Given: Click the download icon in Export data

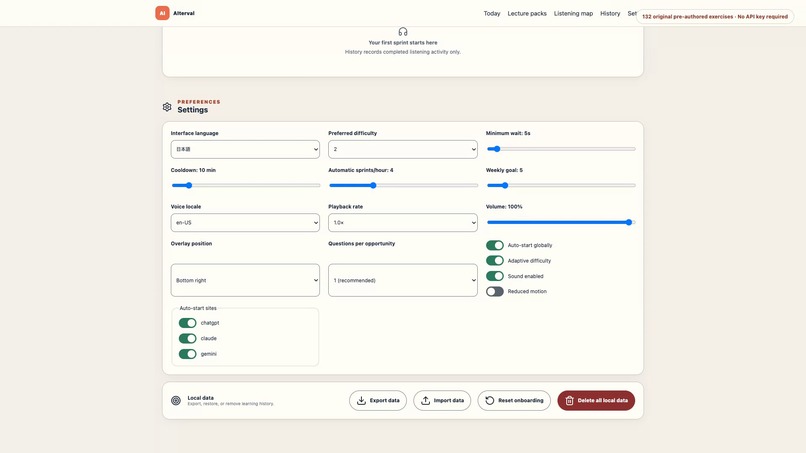Looking at the screenshot, I should coord(361,401).
